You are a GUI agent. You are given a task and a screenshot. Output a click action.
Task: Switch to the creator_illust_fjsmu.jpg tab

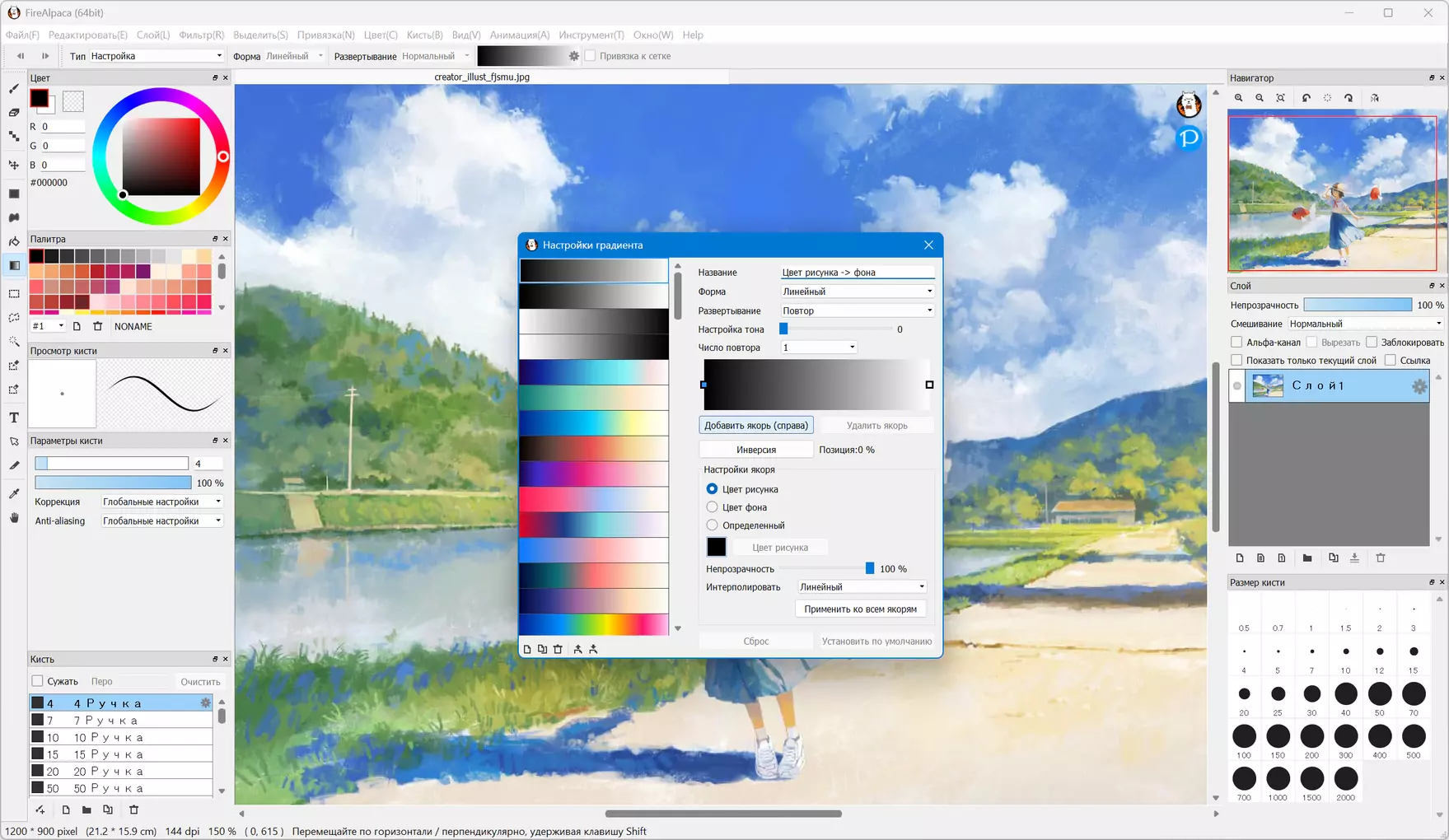pyautogui.click(x=482, y=77)
